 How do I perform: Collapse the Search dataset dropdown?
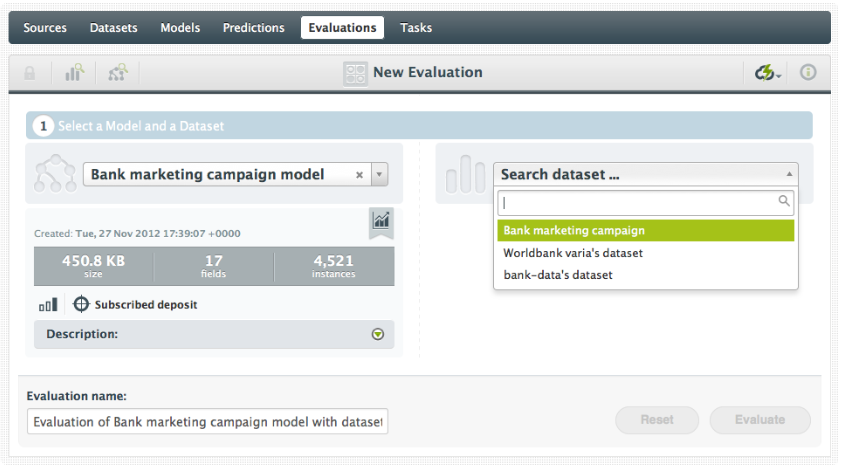pos(790,174)
